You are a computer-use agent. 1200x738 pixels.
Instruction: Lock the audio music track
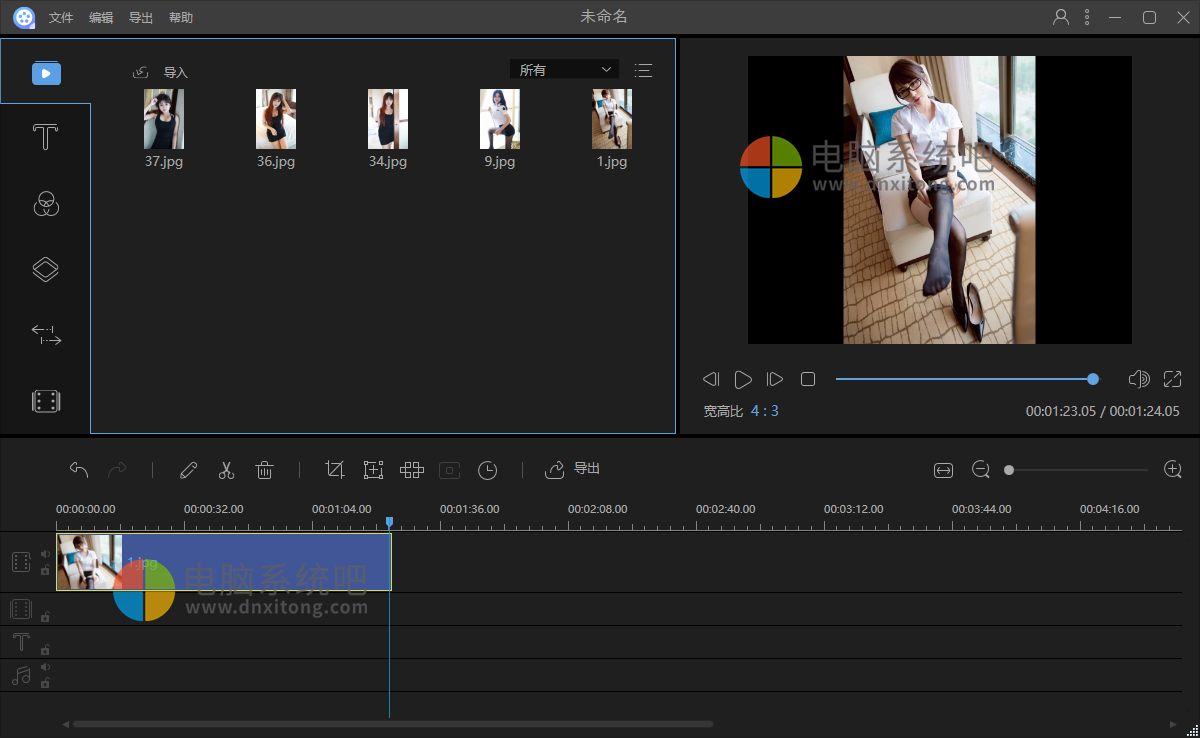tap(45, 683)
